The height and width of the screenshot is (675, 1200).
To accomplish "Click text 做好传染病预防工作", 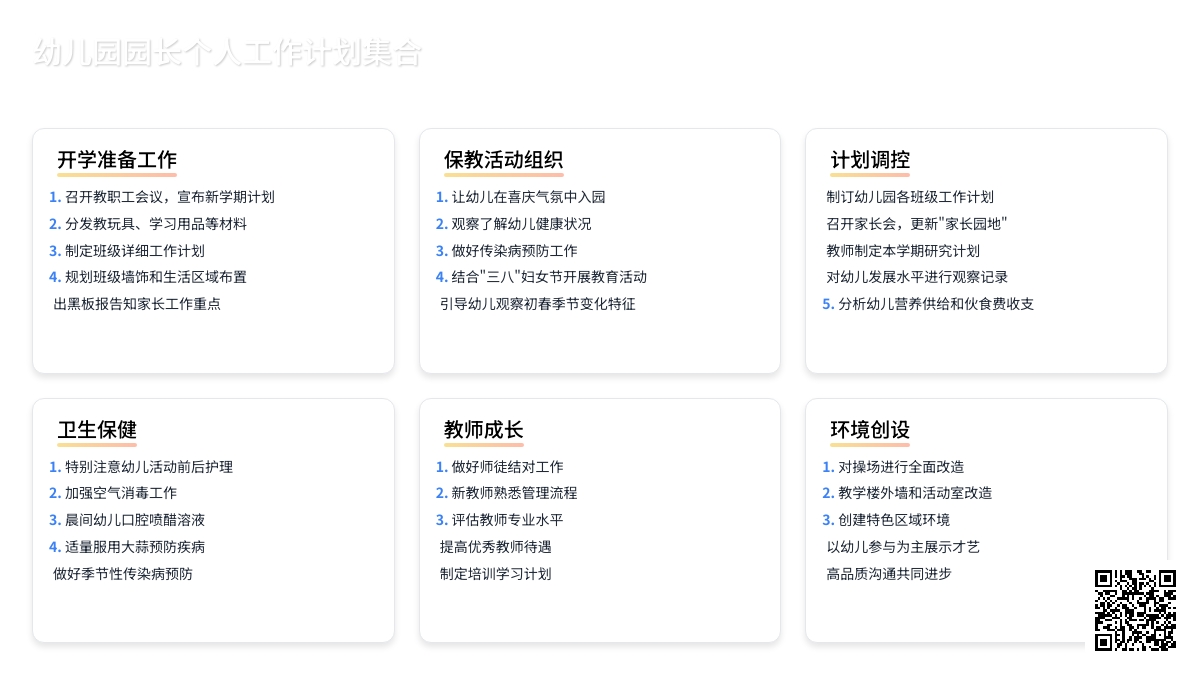I will pos(514,251).
